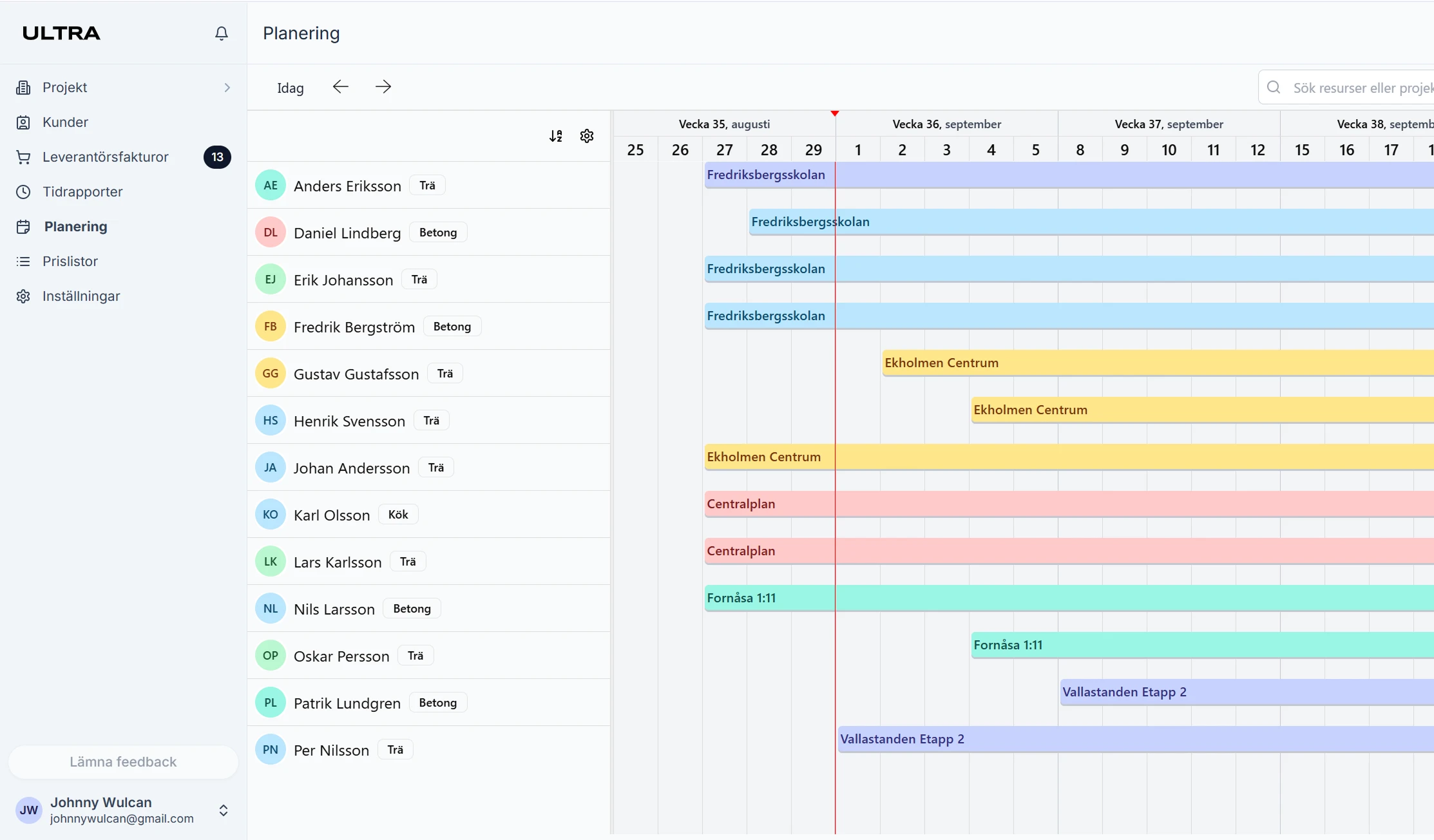The height and width of the screenshot is (840, 1434).
Task: Open Johnny Wulcan account switcher
Action: pos(223,810)
